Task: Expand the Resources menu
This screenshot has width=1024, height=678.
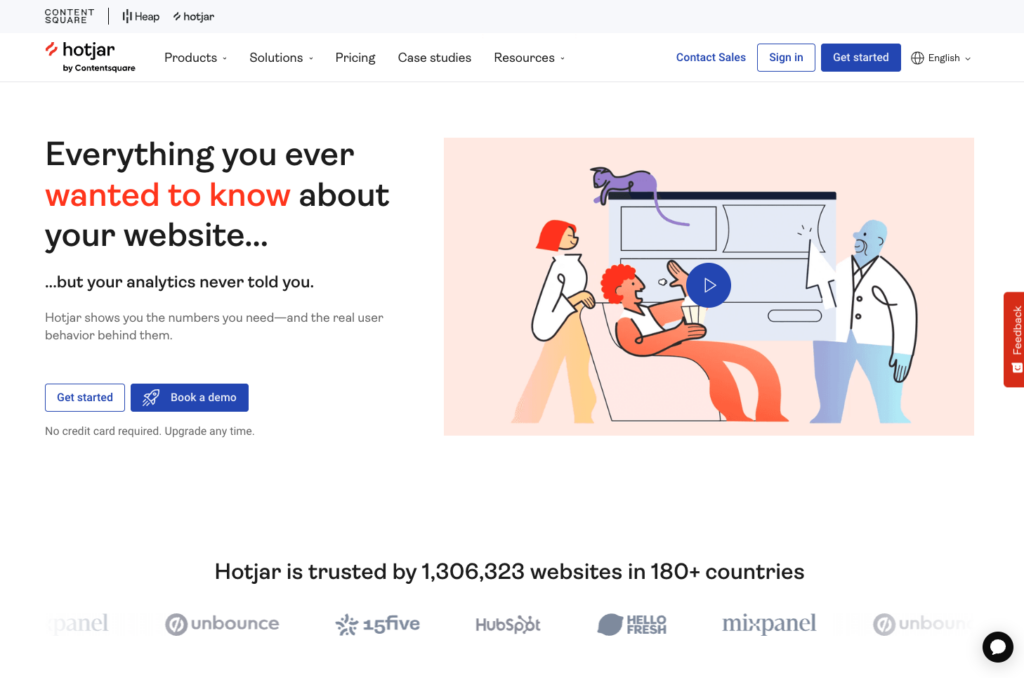Action: click(x=529, y=57)
